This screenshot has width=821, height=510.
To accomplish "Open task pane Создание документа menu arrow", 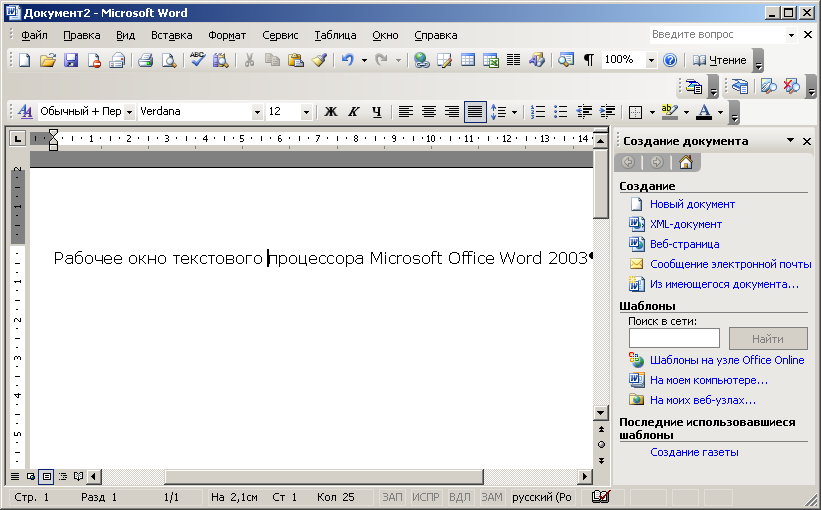I will pos(790,140).
